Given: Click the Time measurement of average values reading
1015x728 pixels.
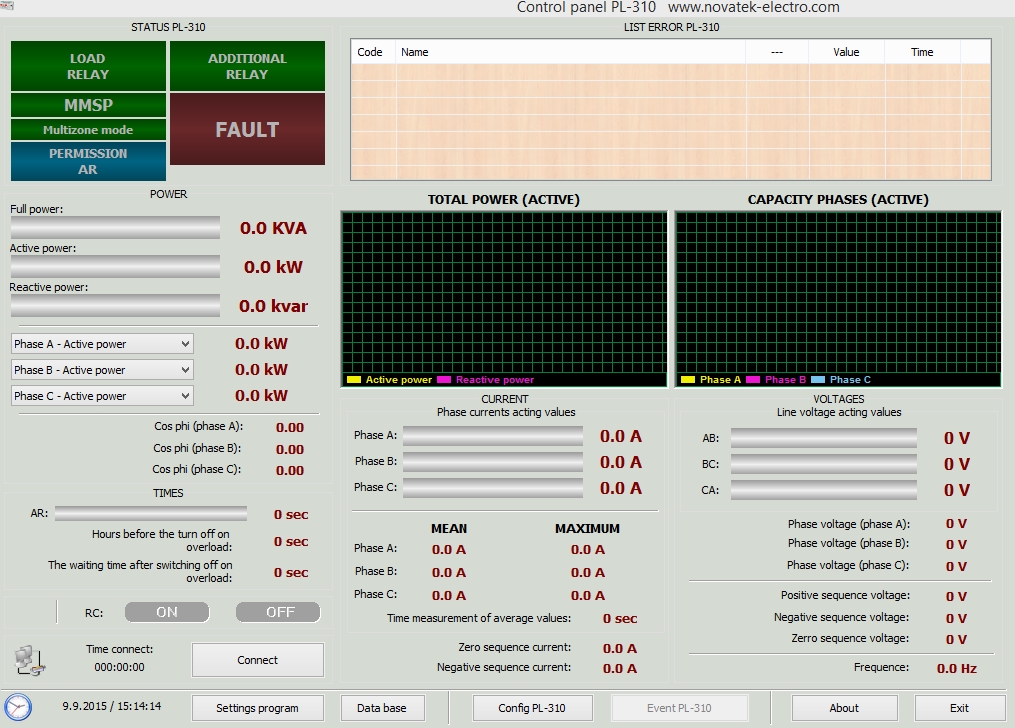Looking at the screenshot, I should click(x=620, y=619).
